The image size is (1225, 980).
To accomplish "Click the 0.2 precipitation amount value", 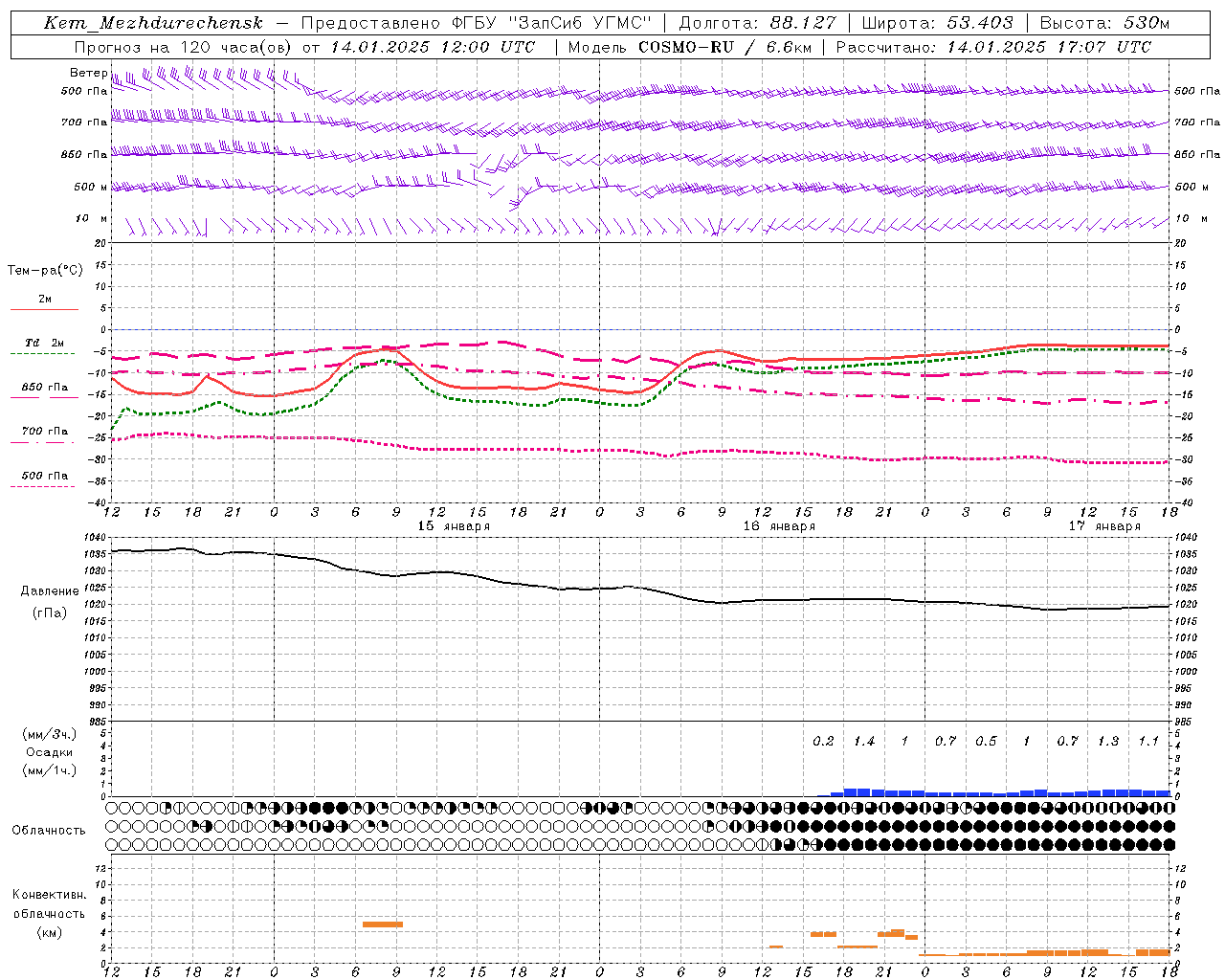I will [823, 741].
